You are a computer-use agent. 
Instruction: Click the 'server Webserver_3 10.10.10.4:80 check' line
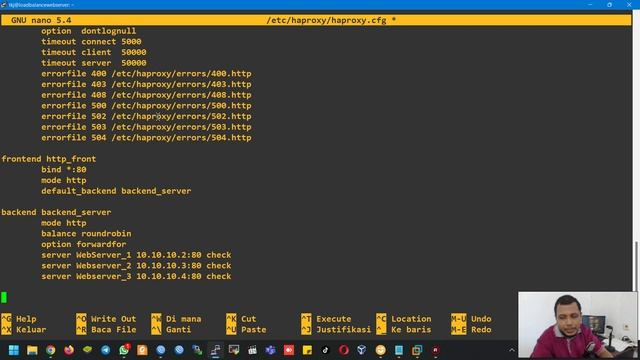(136, 276)
